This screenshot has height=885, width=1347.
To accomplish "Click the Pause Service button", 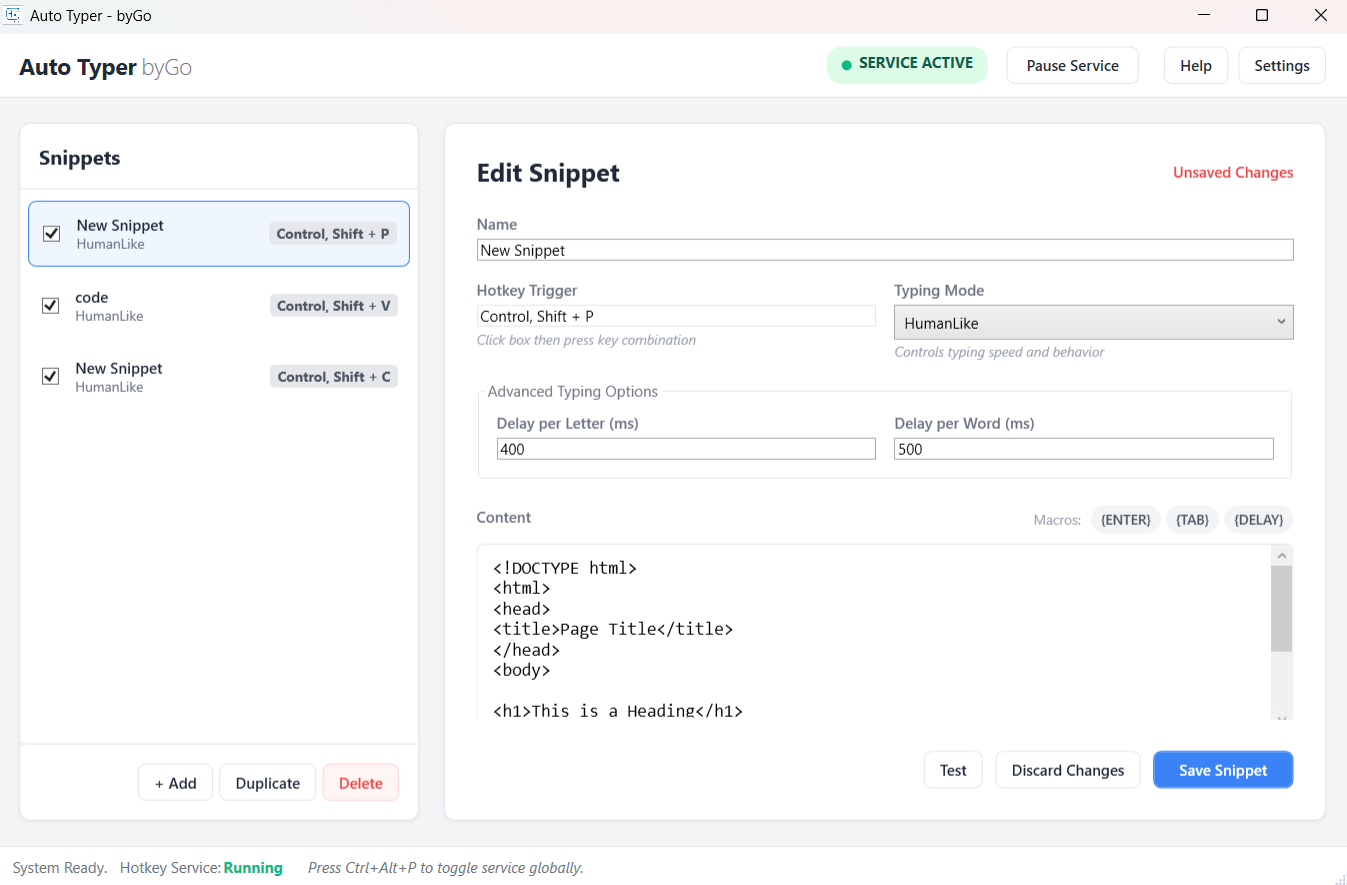I will (1072, 66).
